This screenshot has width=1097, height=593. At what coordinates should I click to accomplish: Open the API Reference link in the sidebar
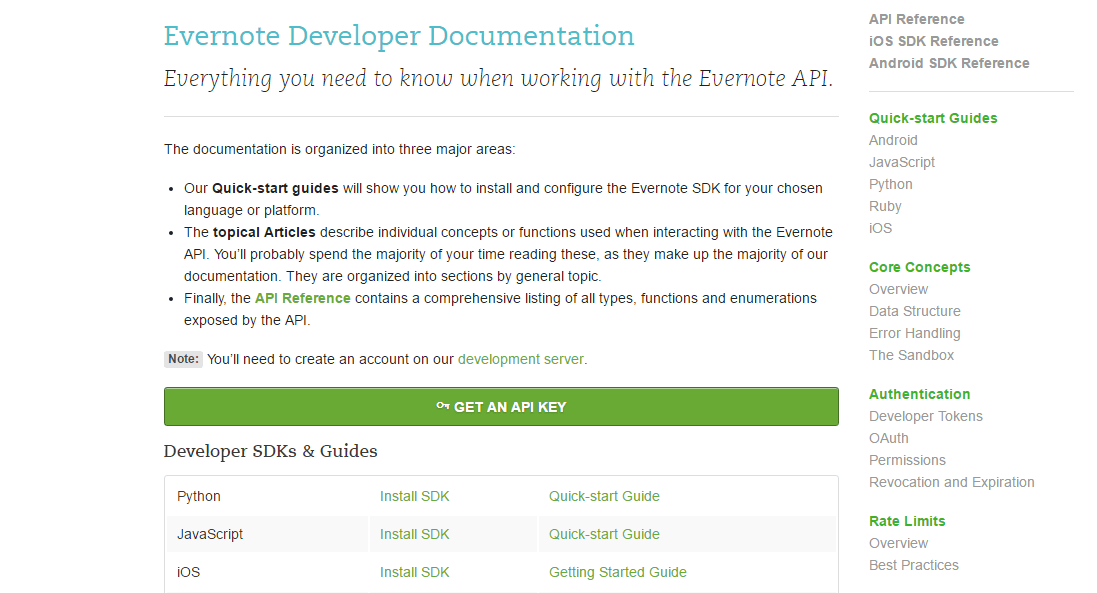tap(915, 18)
